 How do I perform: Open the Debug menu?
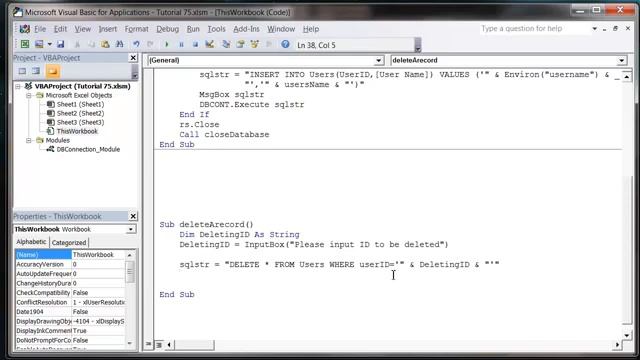pyautogui.click(x=167, y=29)
